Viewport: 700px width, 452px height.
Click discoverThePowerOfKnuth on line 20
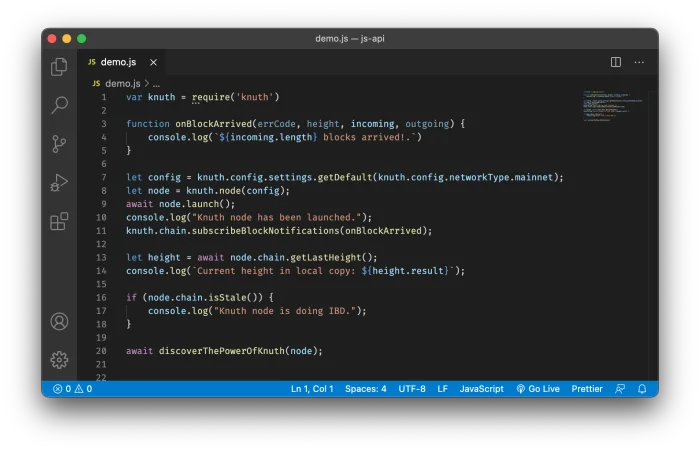tap(222, 351)
